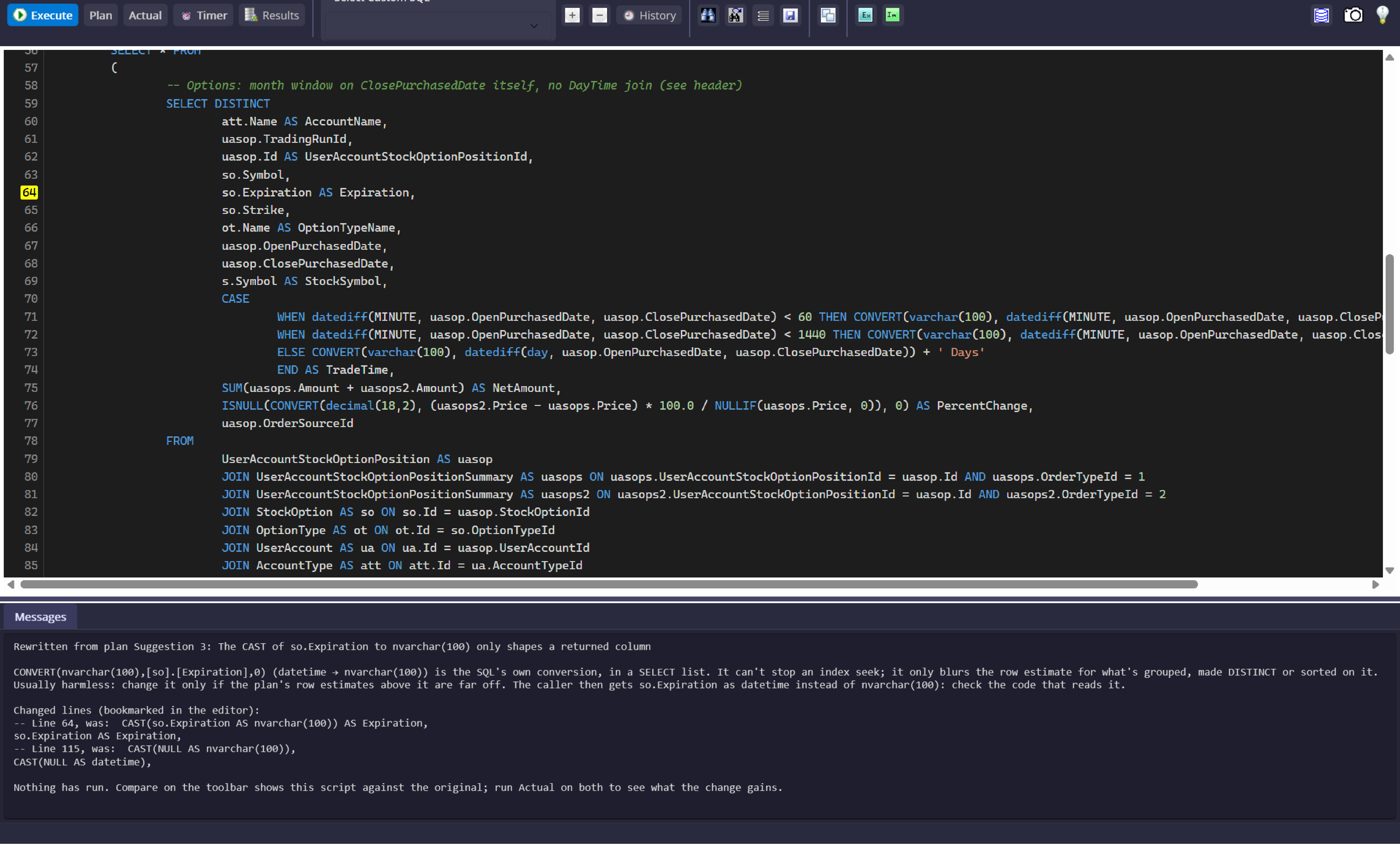Image resolution: width=1400 pixels, height=844 pixels.
Task: Open the estimated Plan view
Action: (100, 15)
